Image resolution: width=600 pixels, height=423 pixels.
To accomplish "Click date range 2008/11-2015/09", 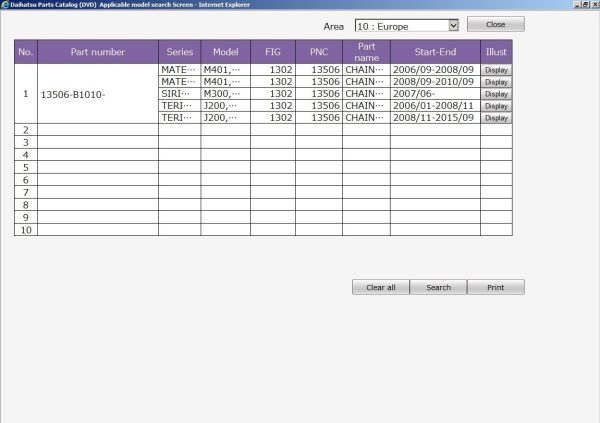I will pyautogui.click(x=434, y=118).
